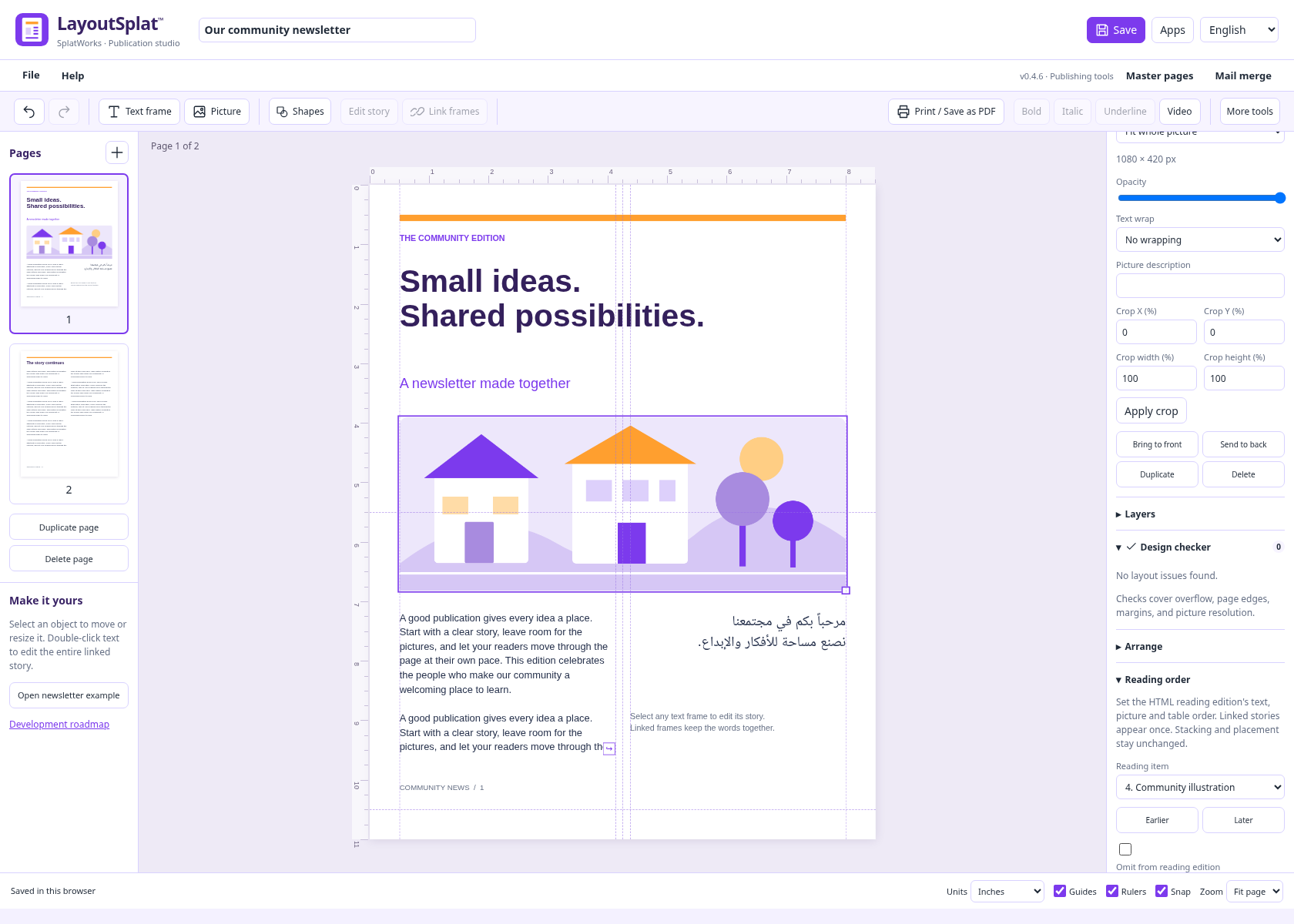Open the Text wrap dropdown
This screenshot has height=924, width=1294.
coord(1200,239)
